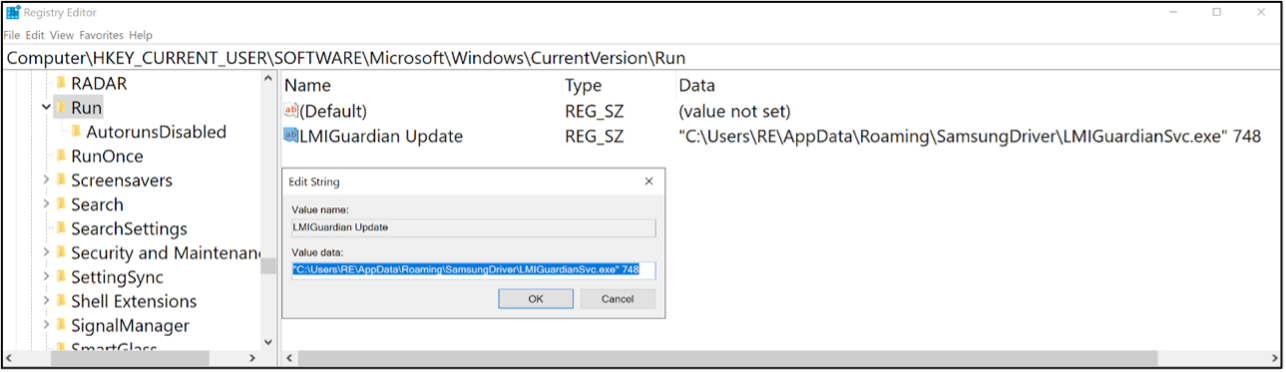Viewport: 1286px width, 372px height.
Task: Click the tree pane vertical scrollbar thumb
Action: click(268, 265)
